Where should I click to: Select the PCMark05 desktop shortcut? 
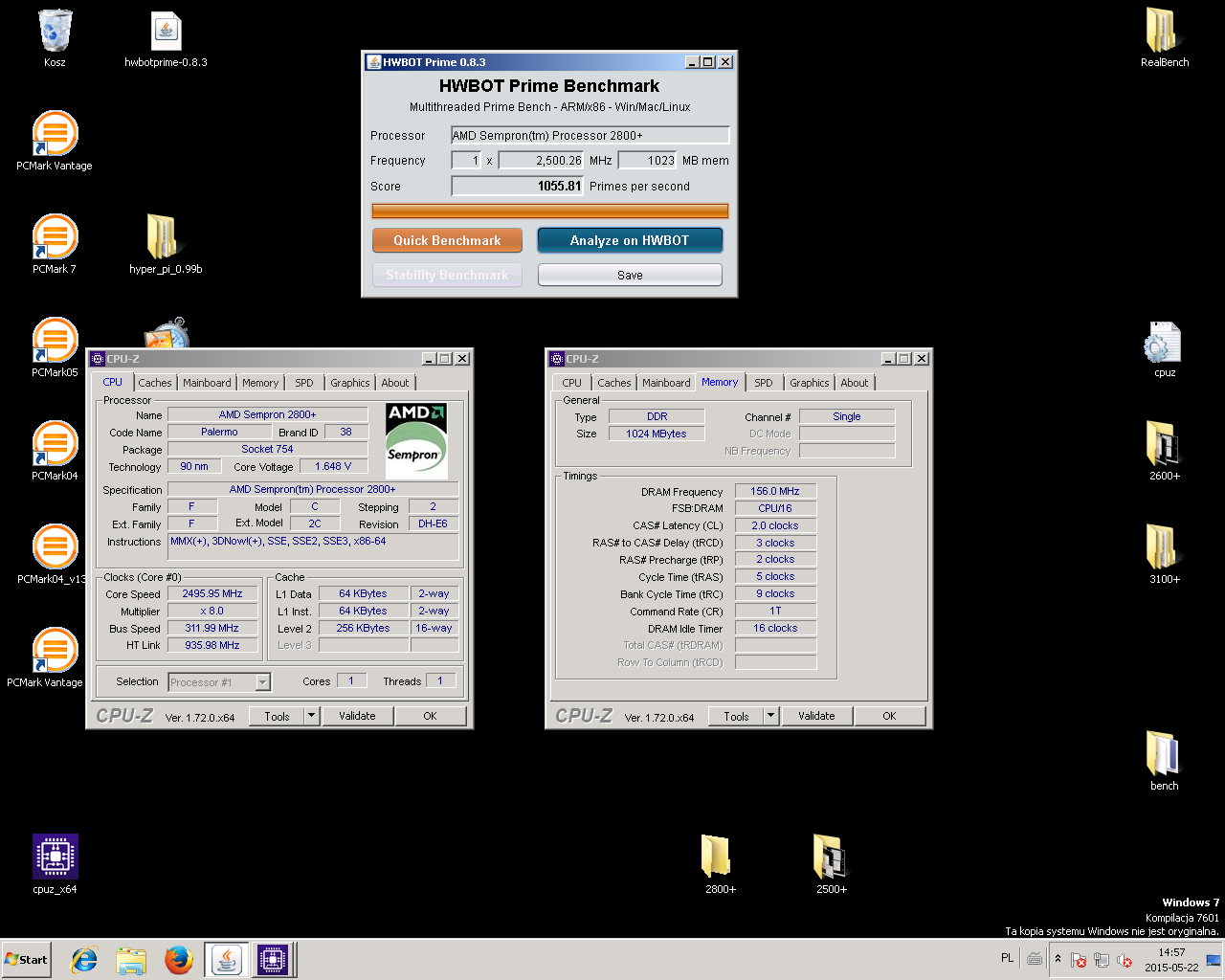click(55, 341)
